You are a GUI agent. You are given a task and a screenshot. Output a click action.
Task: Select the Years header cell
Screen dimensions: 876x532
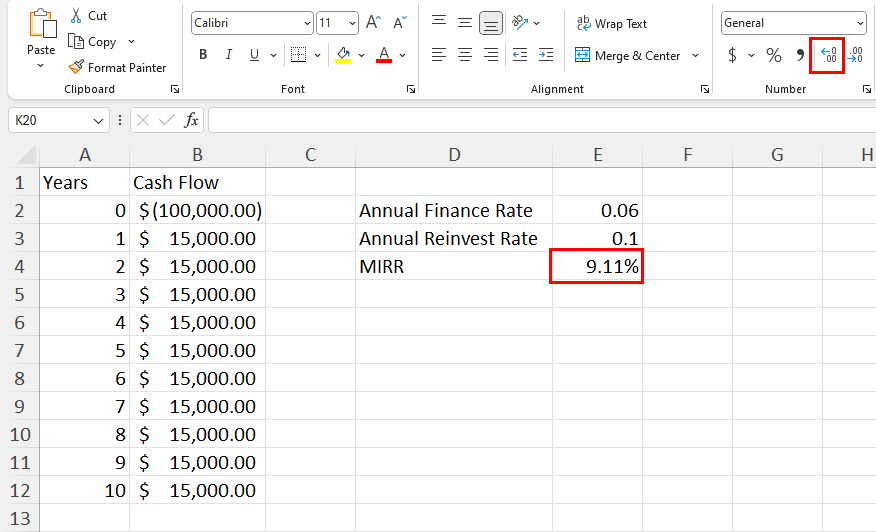84,183
